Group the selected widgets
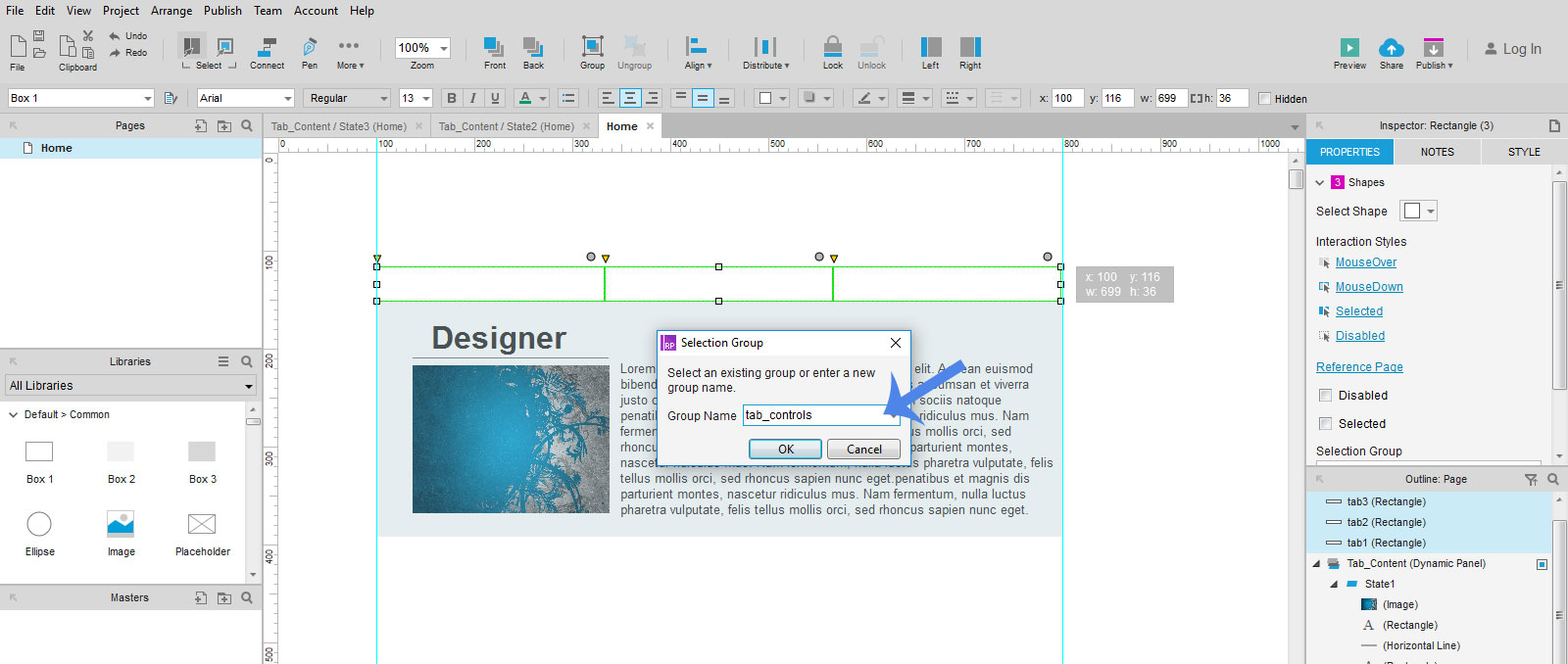The image size is (1568, 664). pyautogui.click(x=592, y=53)
